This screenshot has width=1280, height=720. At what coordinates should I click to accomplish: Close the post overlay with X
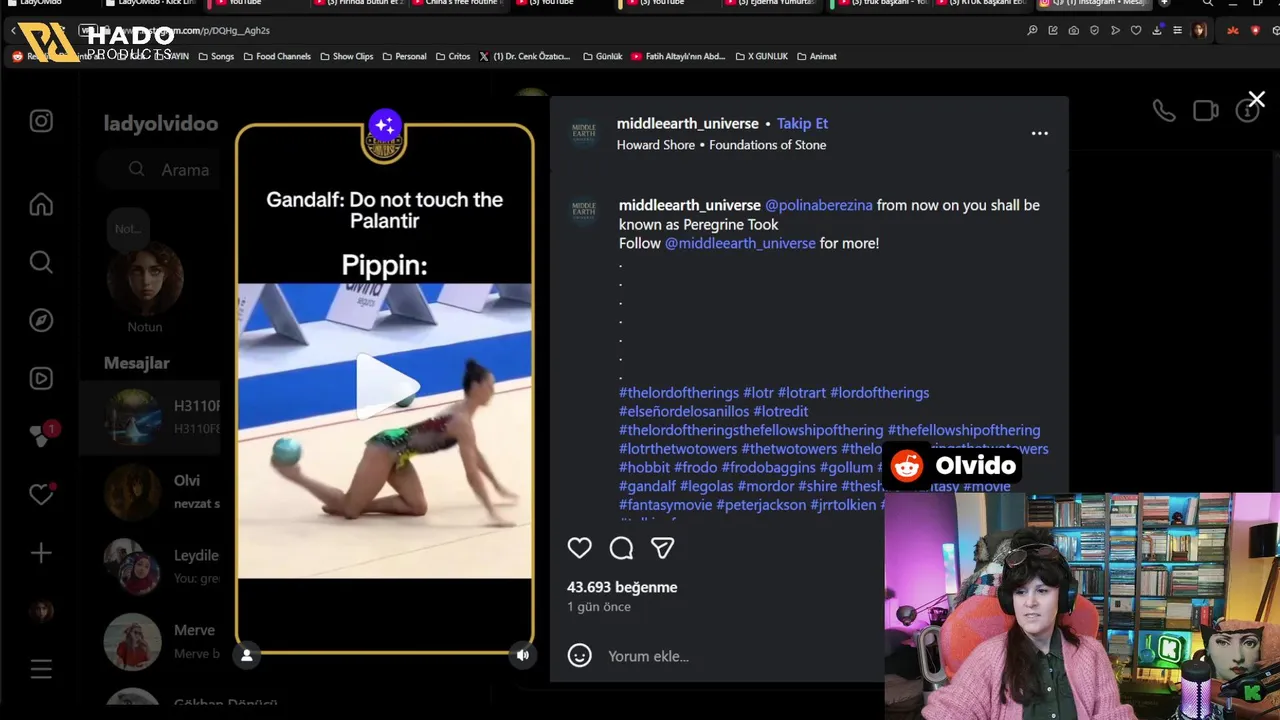pyautogui.click(x=1257, y=99)
